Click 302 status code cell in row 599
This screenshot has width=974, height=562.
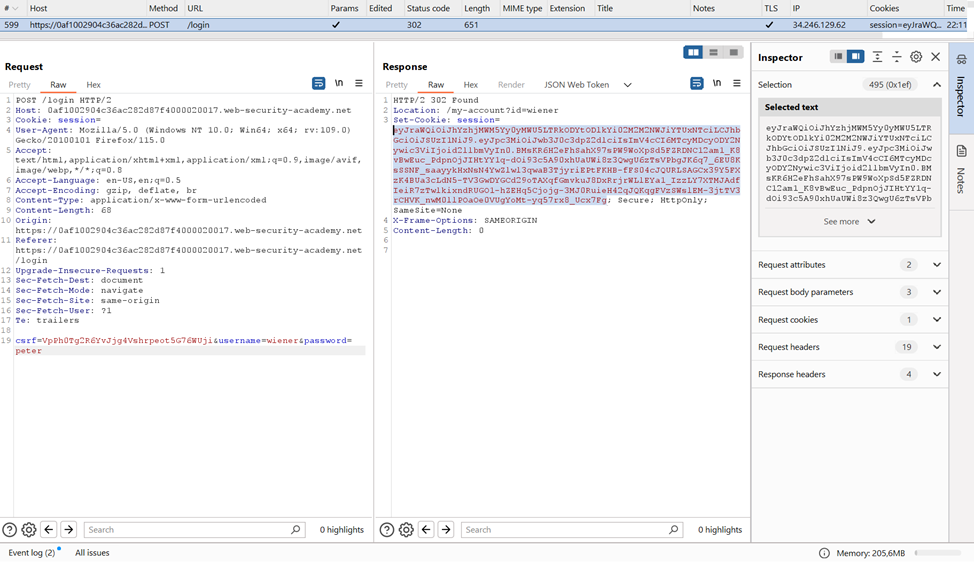pyautogui.click(x=414, y=25)
